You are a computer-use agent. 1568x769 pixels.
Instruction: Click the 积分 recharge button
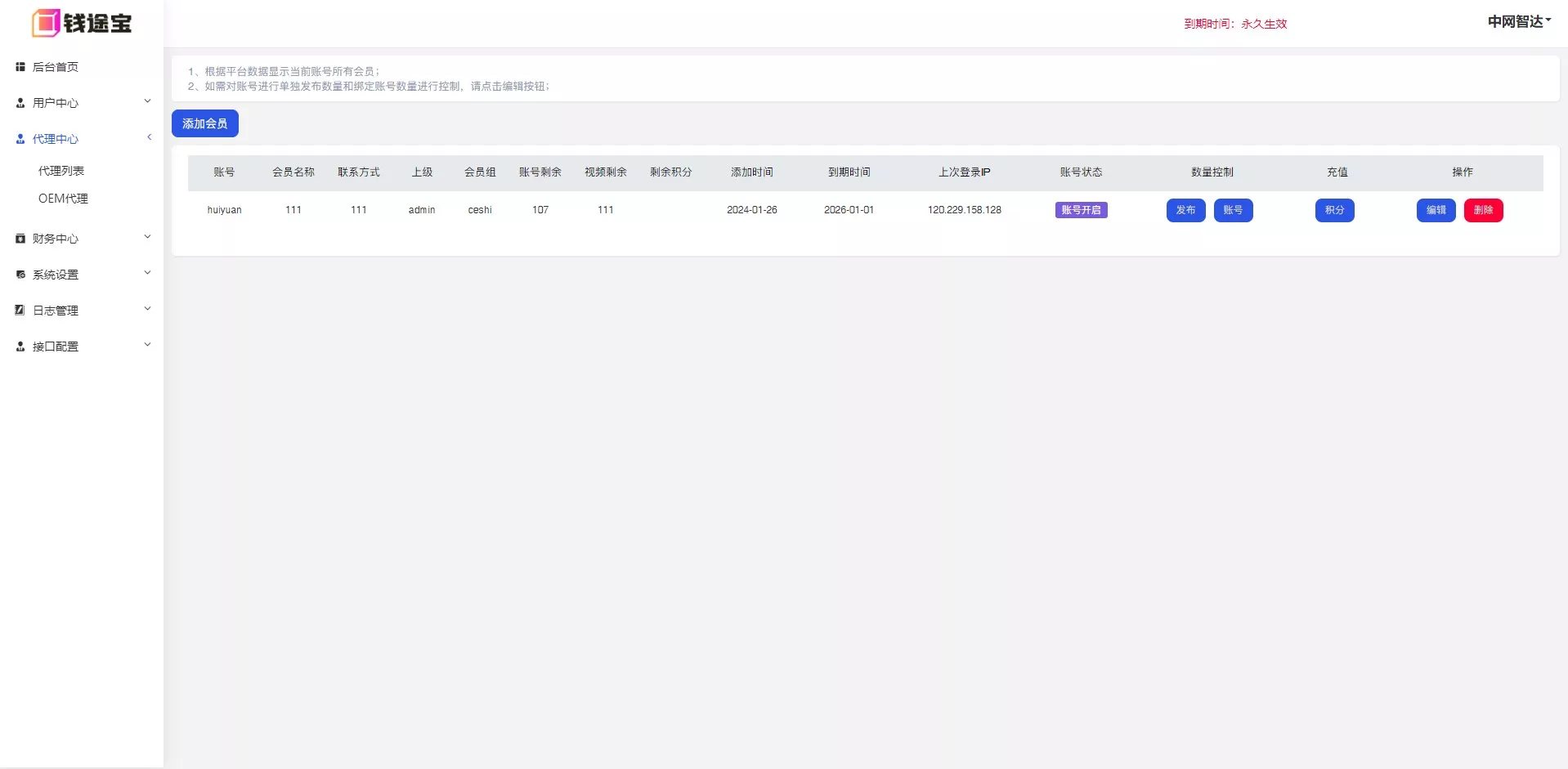click(x=1334, y=210)
